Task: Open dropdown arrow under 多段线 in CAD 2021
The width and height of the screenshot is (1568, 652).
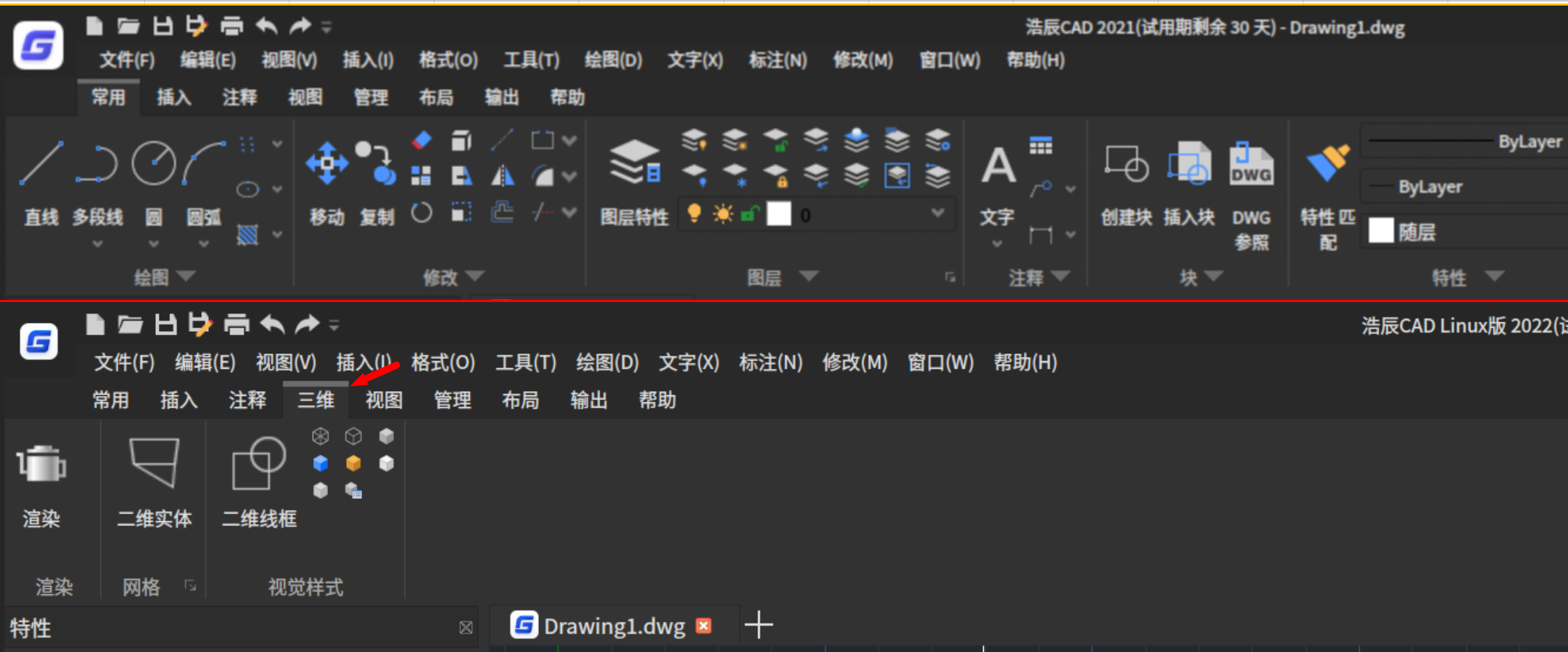Action: [x=97, y=244]
